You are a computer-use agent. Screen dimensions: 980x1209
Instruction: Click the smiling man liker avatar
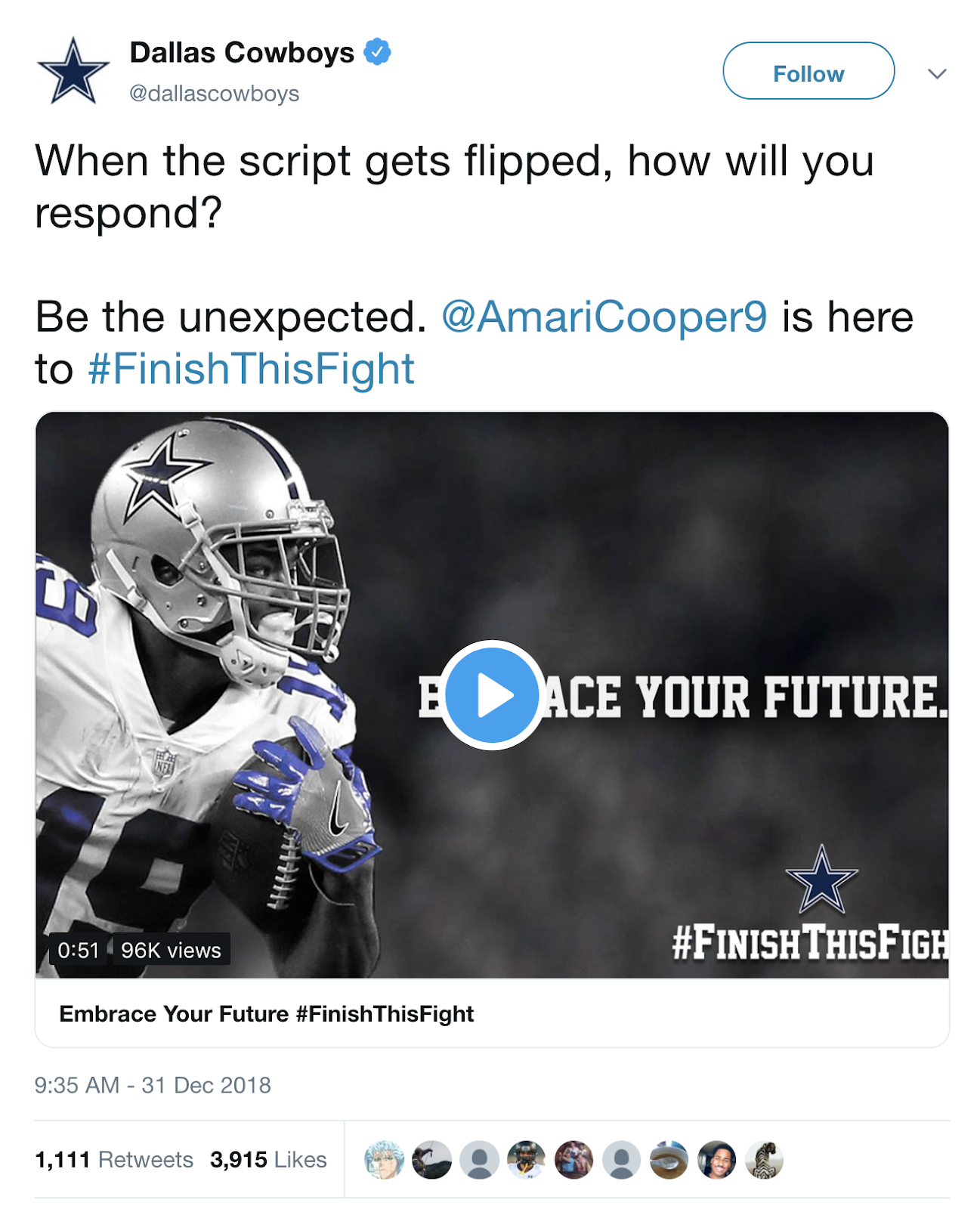coord(716,1160)
